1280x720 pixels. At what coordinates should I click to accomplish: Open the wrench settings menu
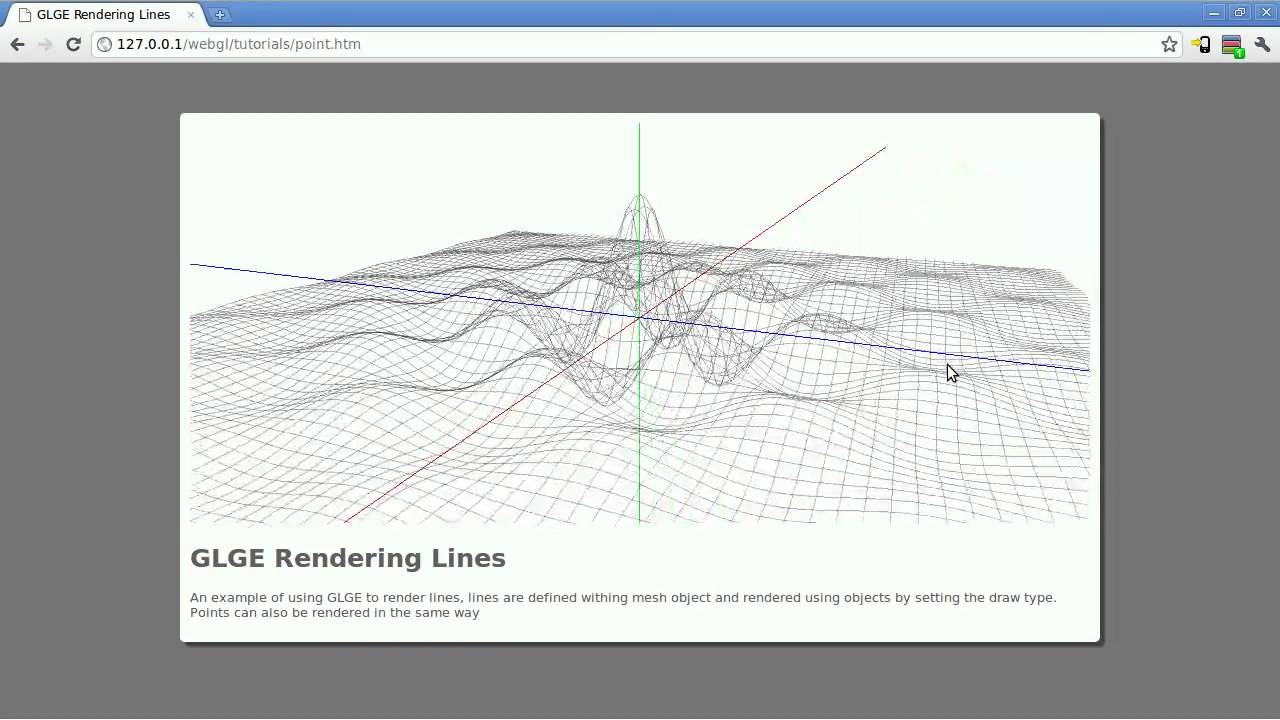[1262, 44]
